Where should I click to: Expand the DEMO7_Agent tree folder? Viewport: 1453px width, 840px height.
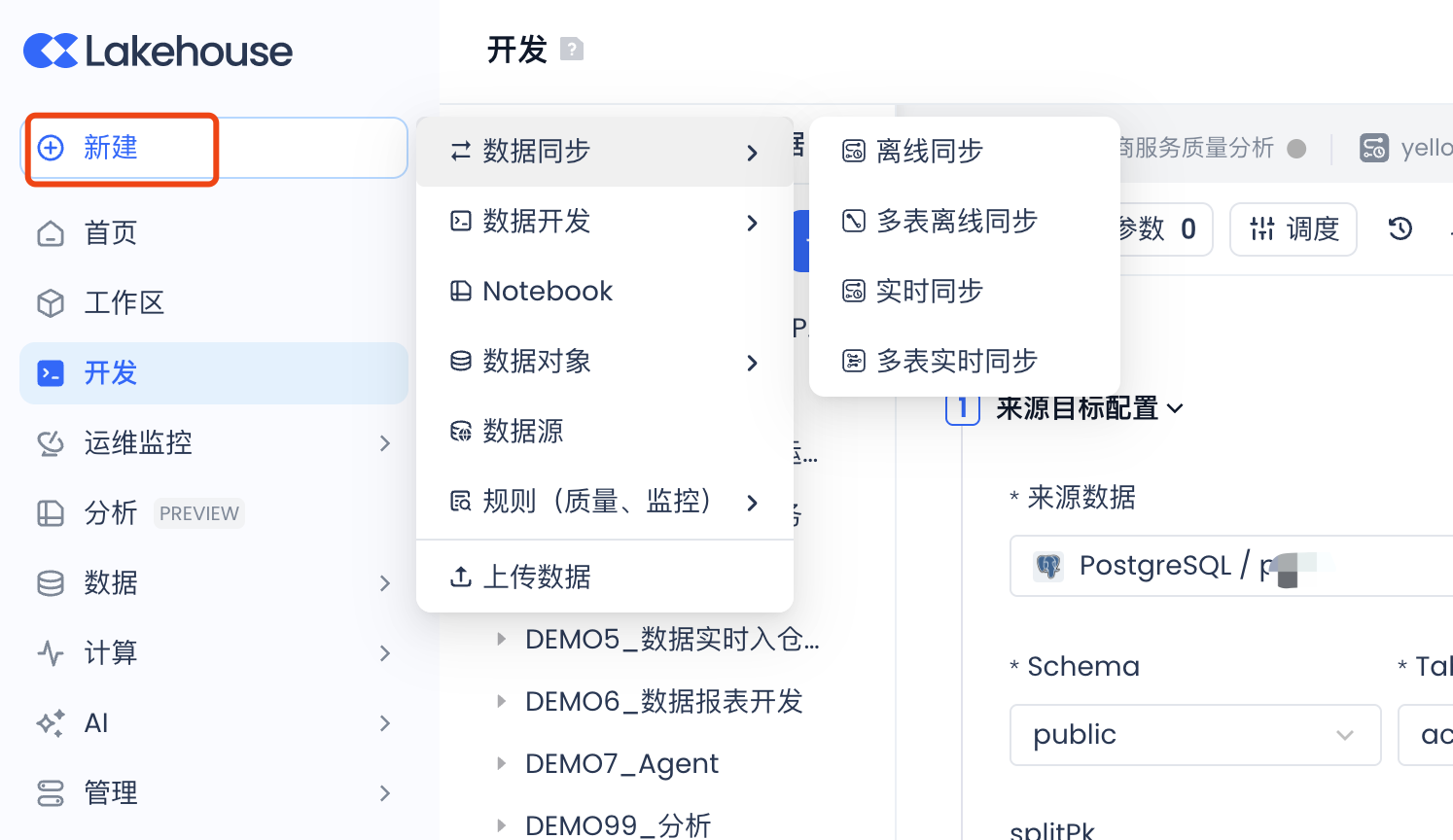pyautogui.click(x=502, y=763)
